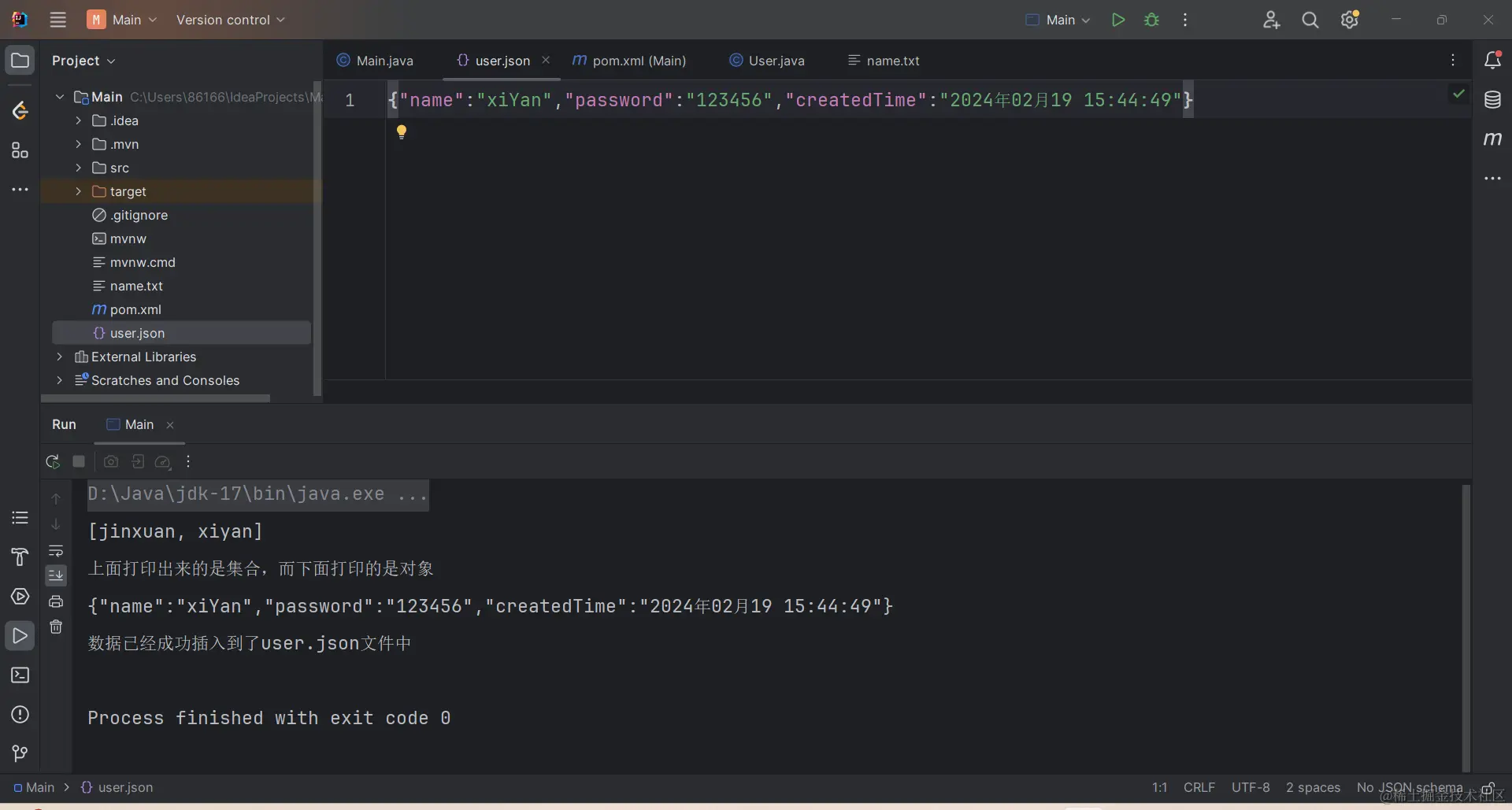Run the Main configuration
Image resolution: width=1512 pixels, height=810 pixels.
pyautogui.click(x=1117, y=20)
